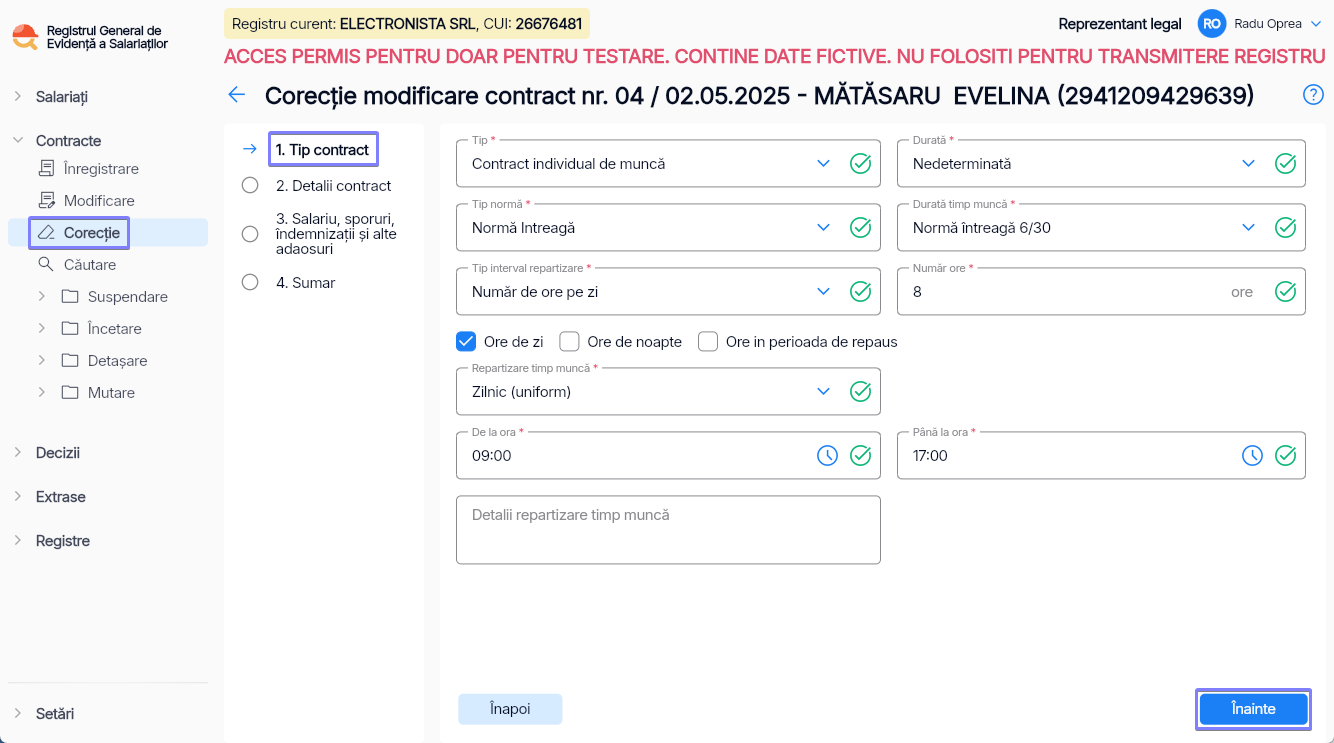Expand the Salariați section

[x=18, y=96]
